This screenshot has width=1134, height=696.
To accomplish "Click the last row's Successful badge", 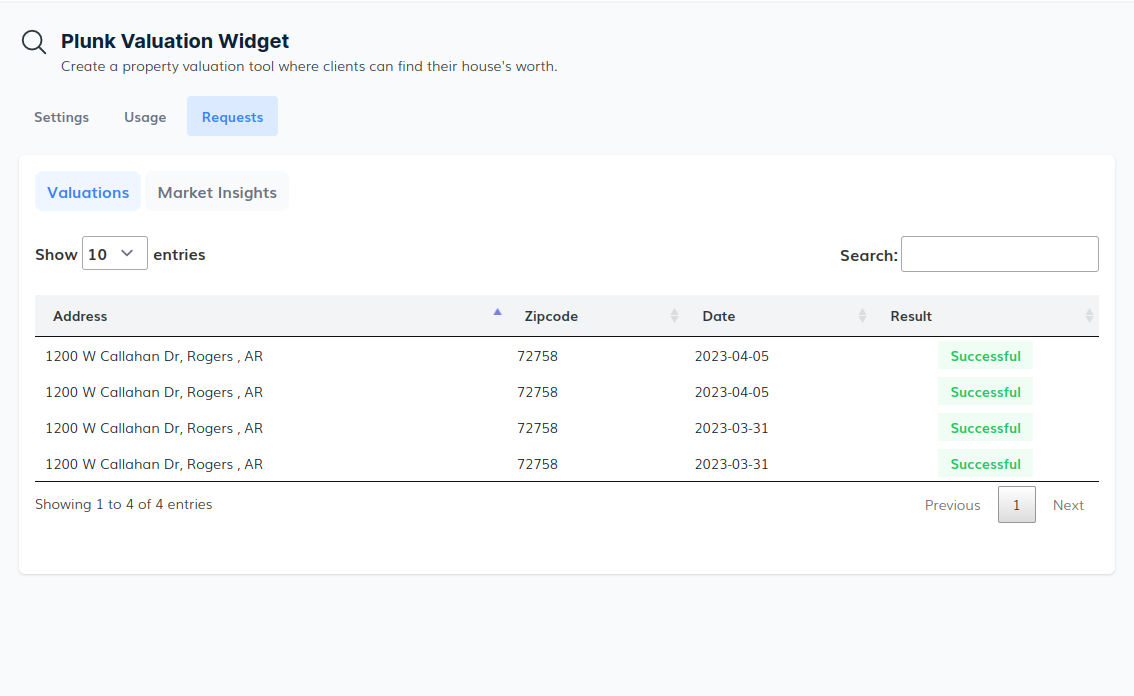I will click(985, 464).
